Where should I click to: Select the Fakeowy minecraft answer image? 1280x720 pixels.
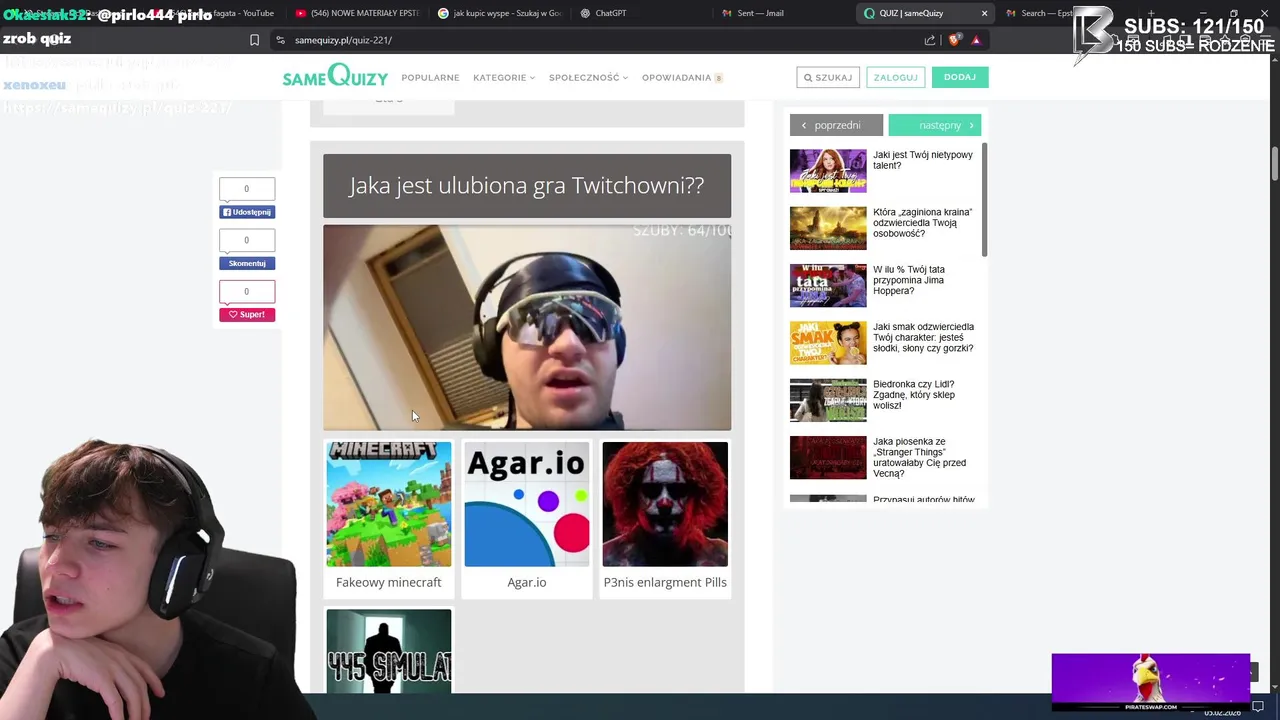pos(389,504)
